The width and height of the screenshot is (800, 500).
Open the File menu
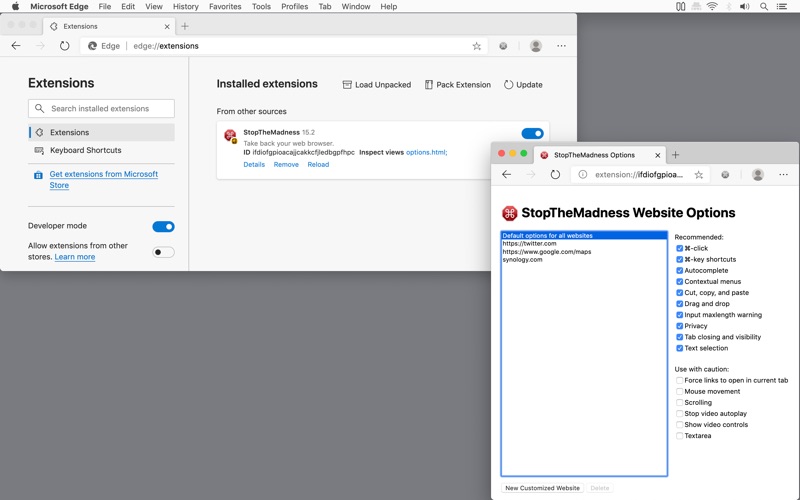105,7
